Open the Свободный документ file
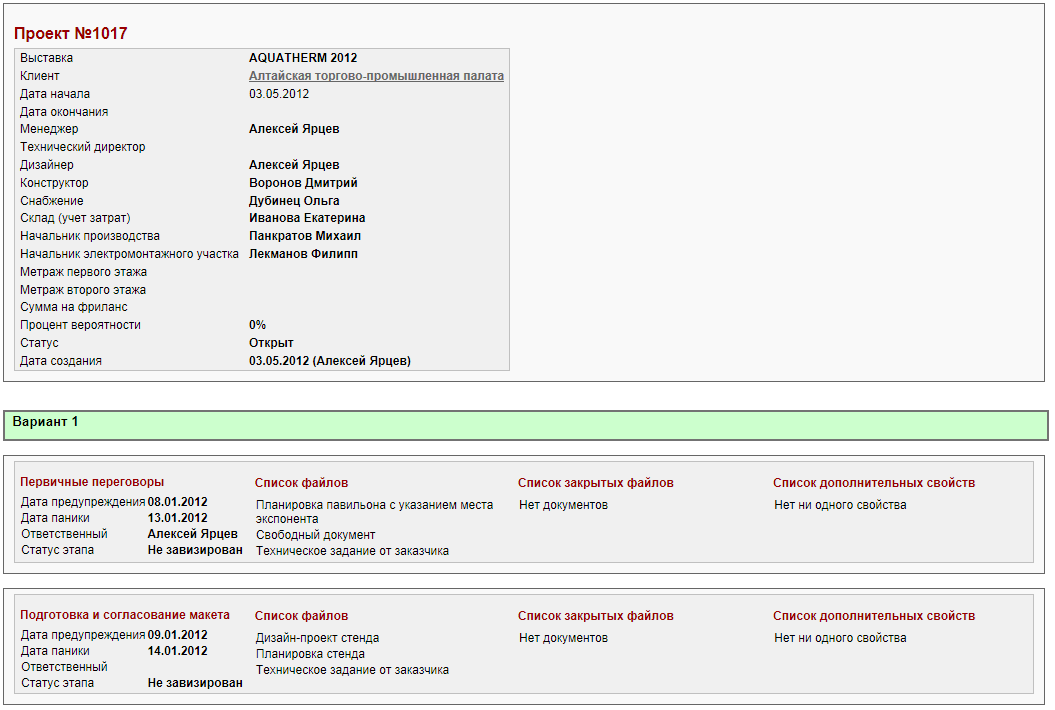 point(315,535)
